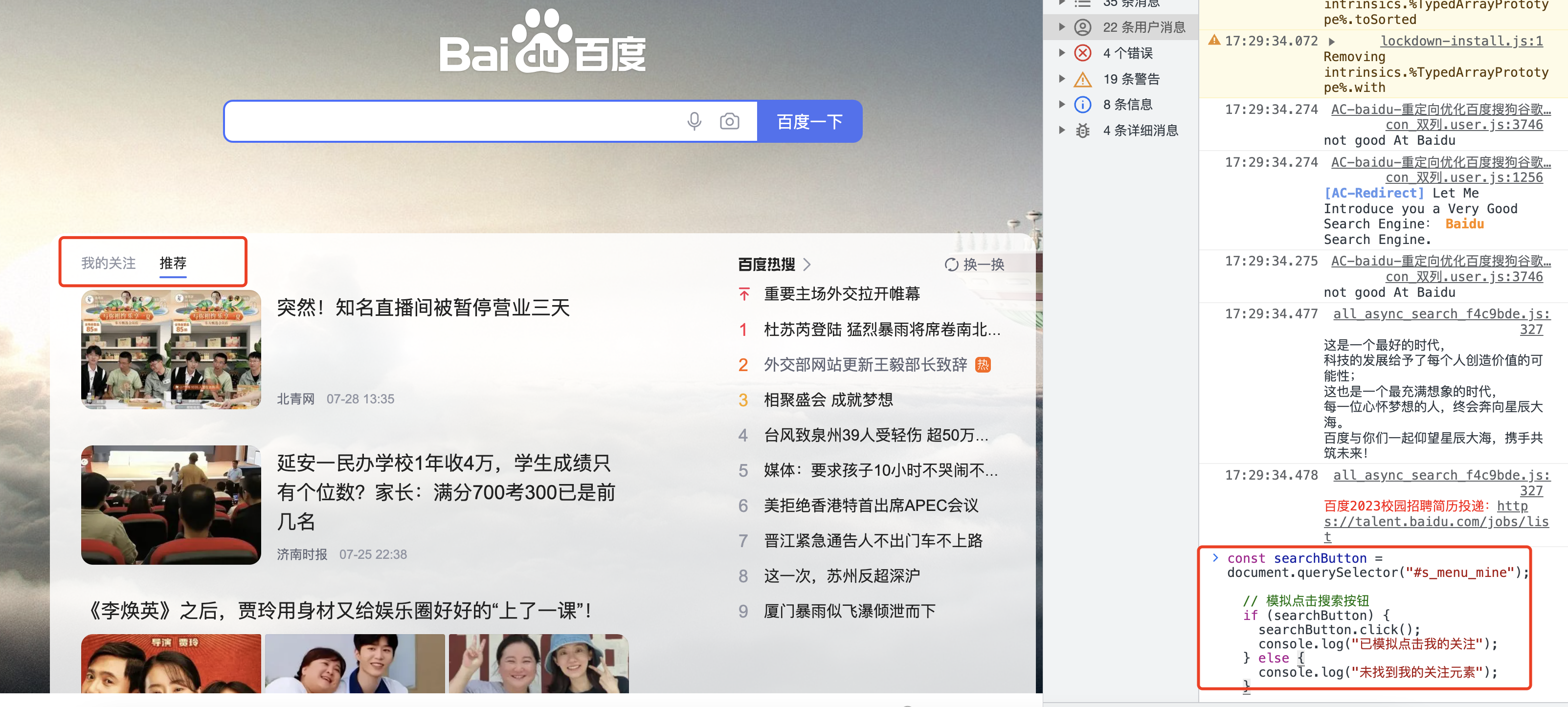Open the 百度热搜 hot search heading
The width and height of the screenshot is (1568, 707).
766,265
